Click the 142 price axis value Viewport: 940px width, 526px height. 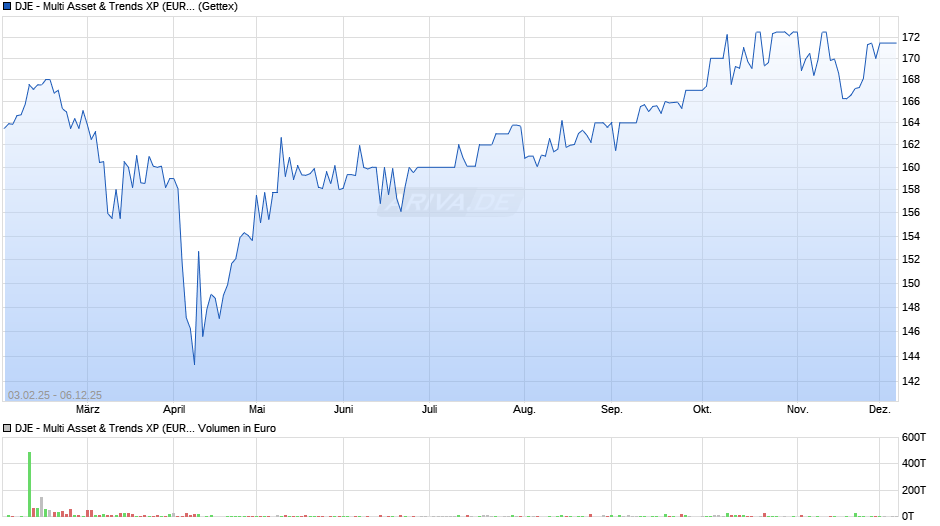coord(911,381)
